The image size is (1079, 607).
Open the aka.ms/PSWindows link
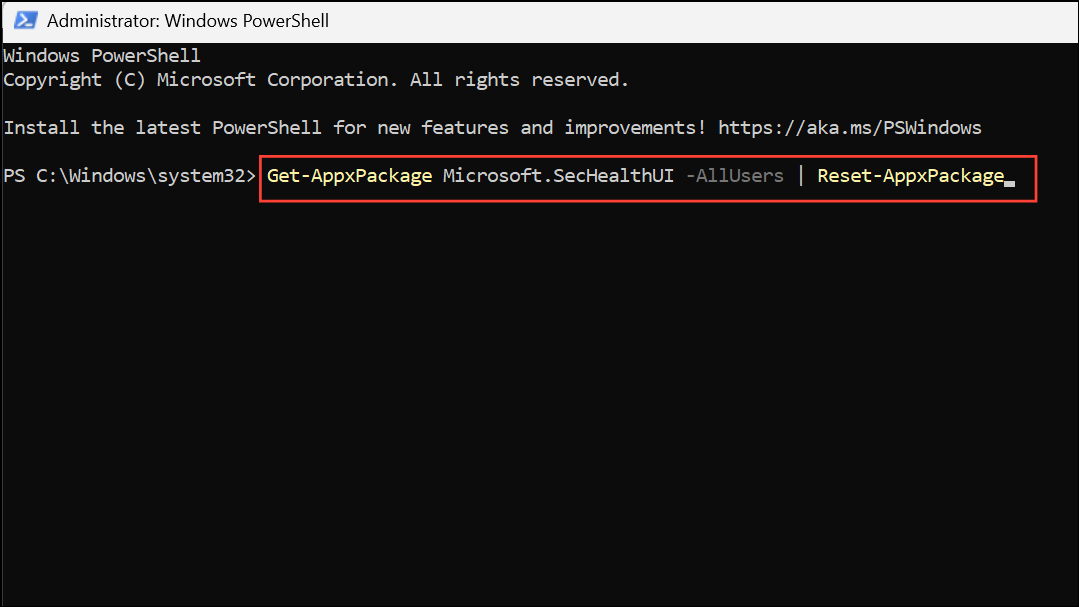pyautogui.click(x=849, y=128)
